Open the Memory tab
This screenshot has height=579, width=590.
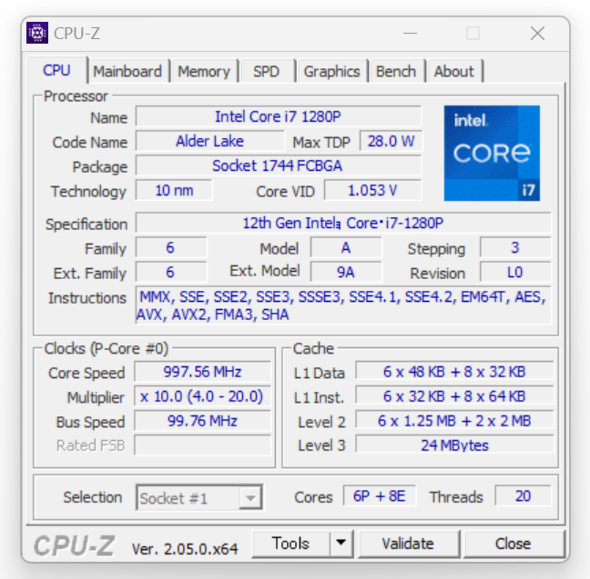pos(204,71)
